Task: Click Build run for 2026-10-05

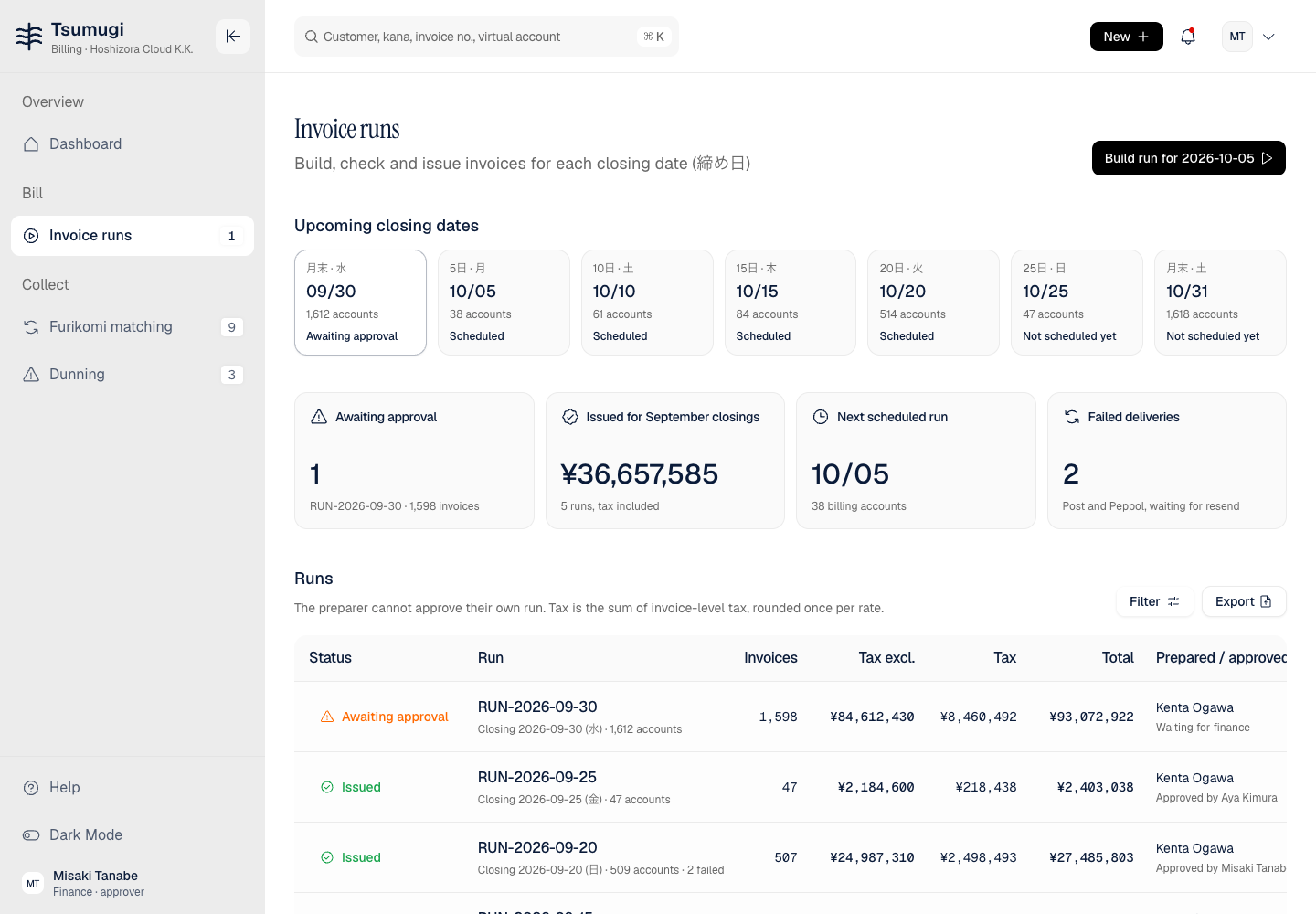Action: [x=1189, y=158]
